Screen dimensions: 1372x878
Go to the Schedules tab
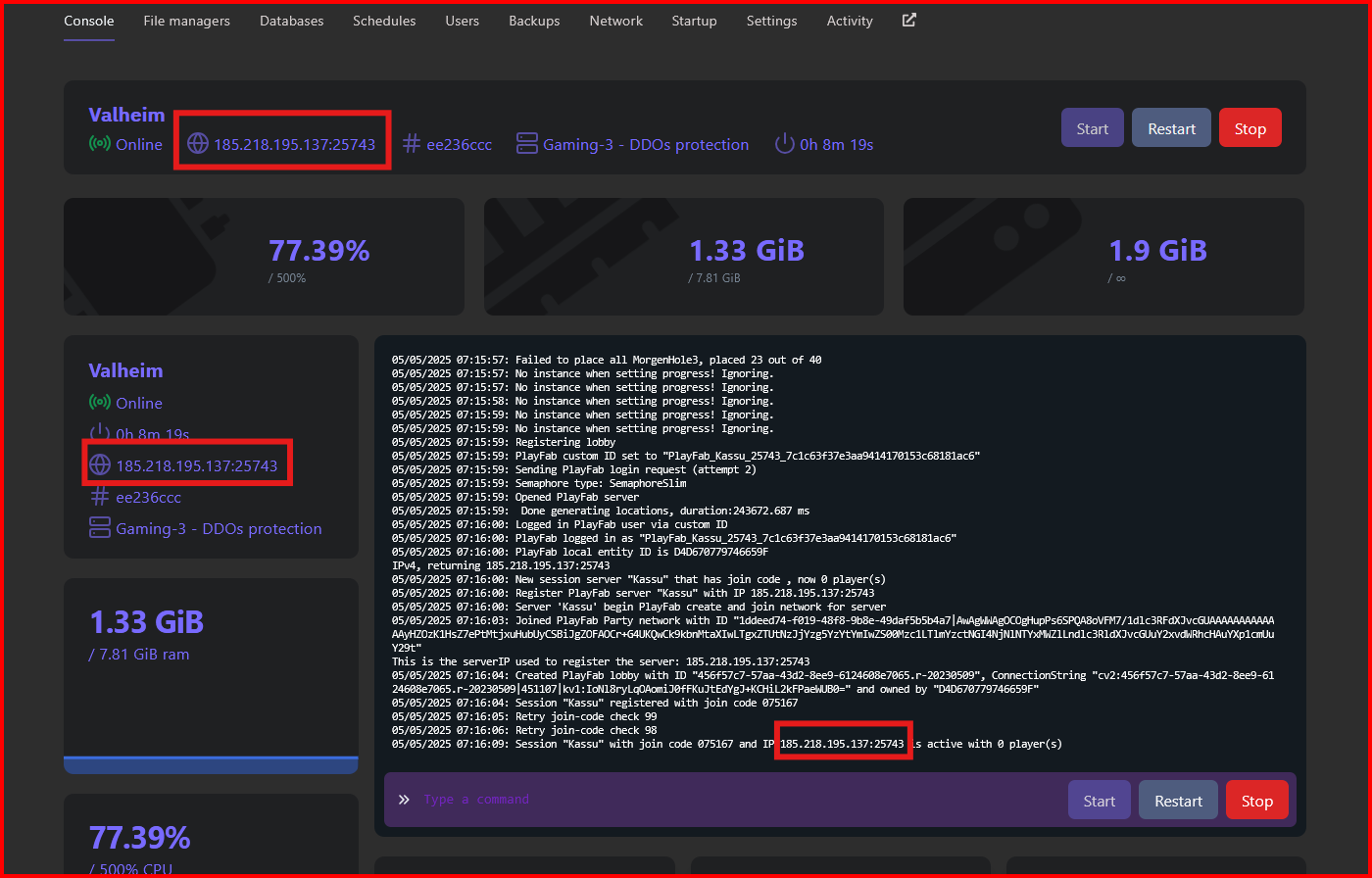click(x=384, y=21)
